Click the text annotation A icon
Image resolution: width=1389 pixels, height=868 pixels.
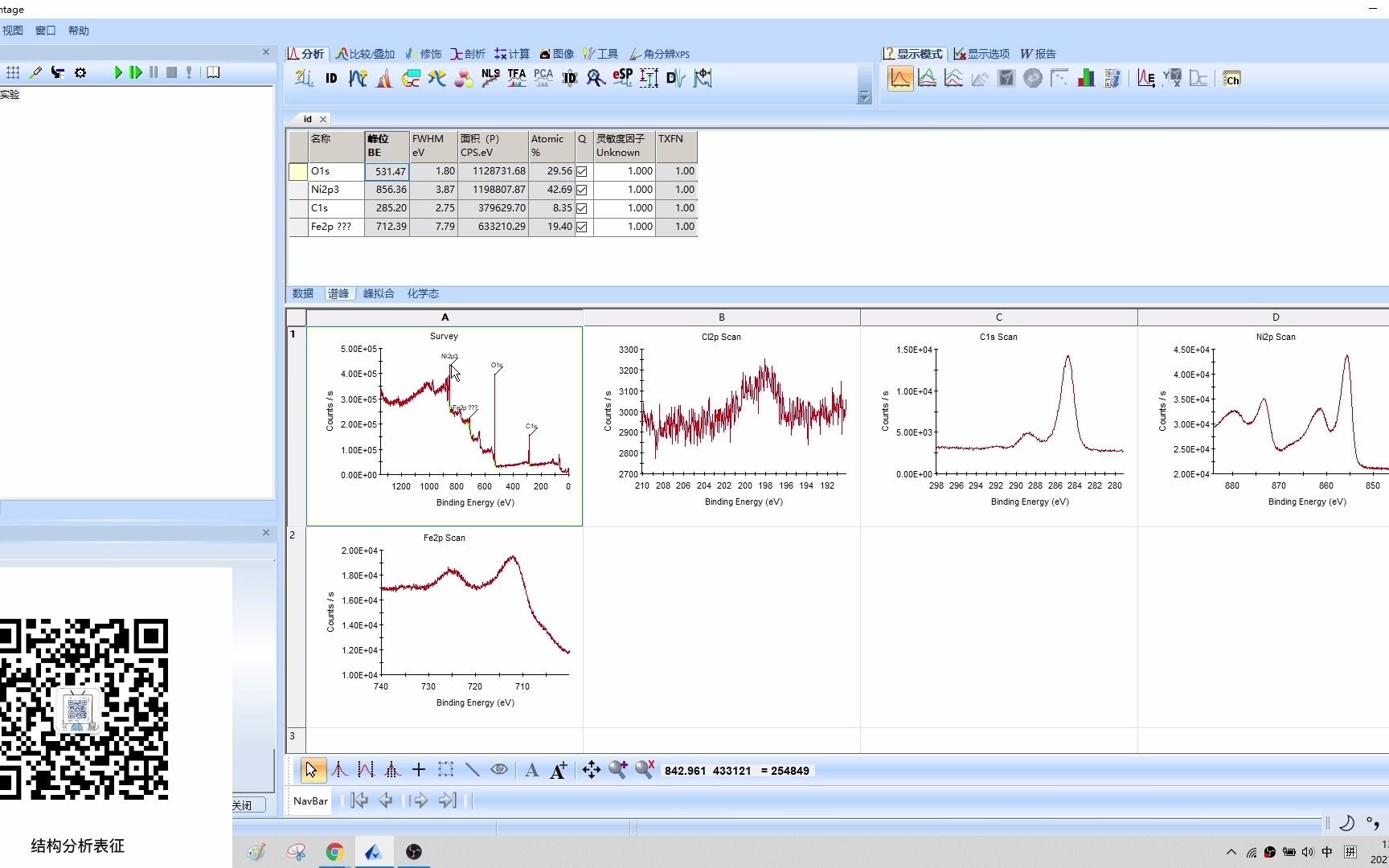531,770
